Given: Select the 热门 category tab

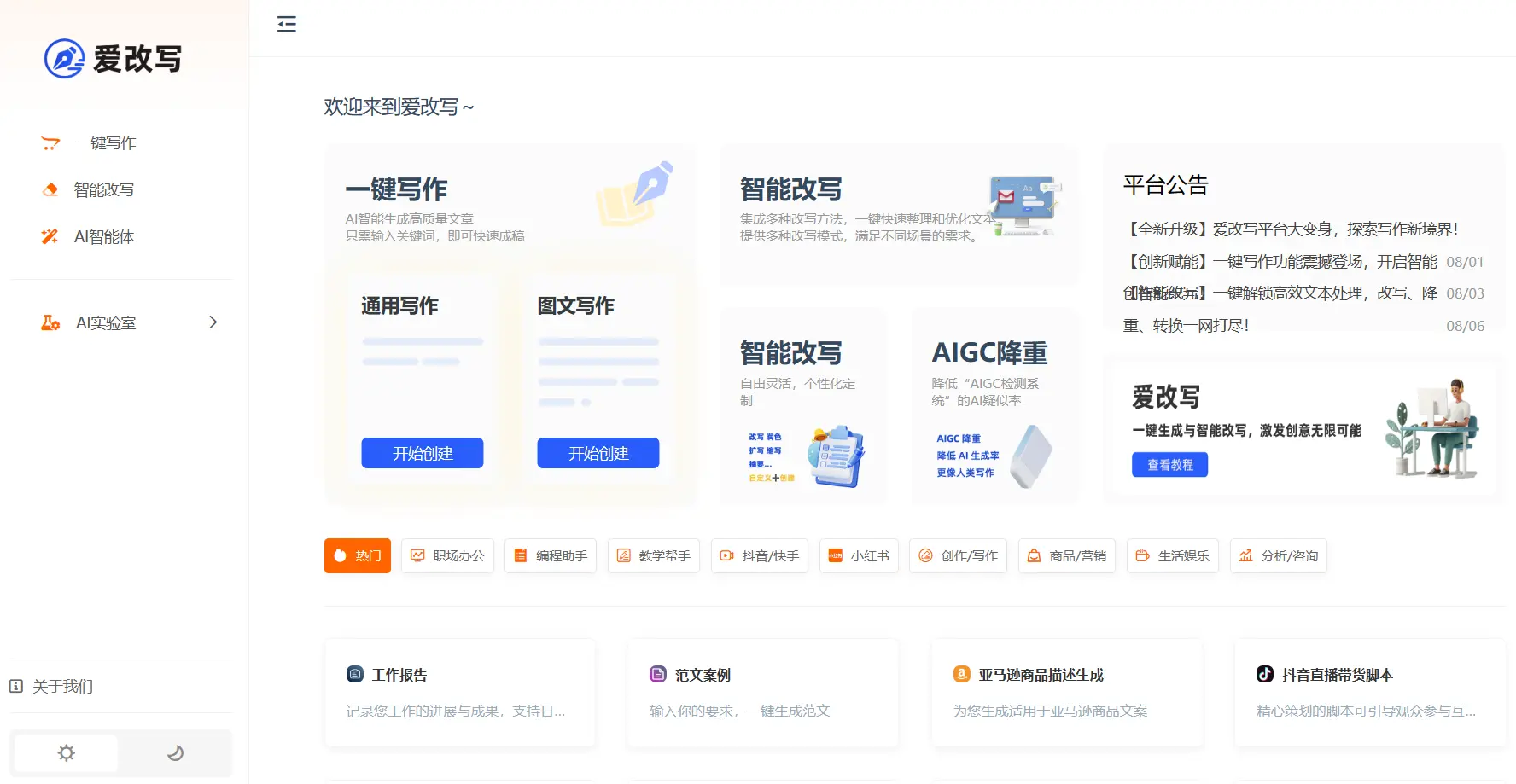Looking at the screenshot, I should click(x=358, y=556).
